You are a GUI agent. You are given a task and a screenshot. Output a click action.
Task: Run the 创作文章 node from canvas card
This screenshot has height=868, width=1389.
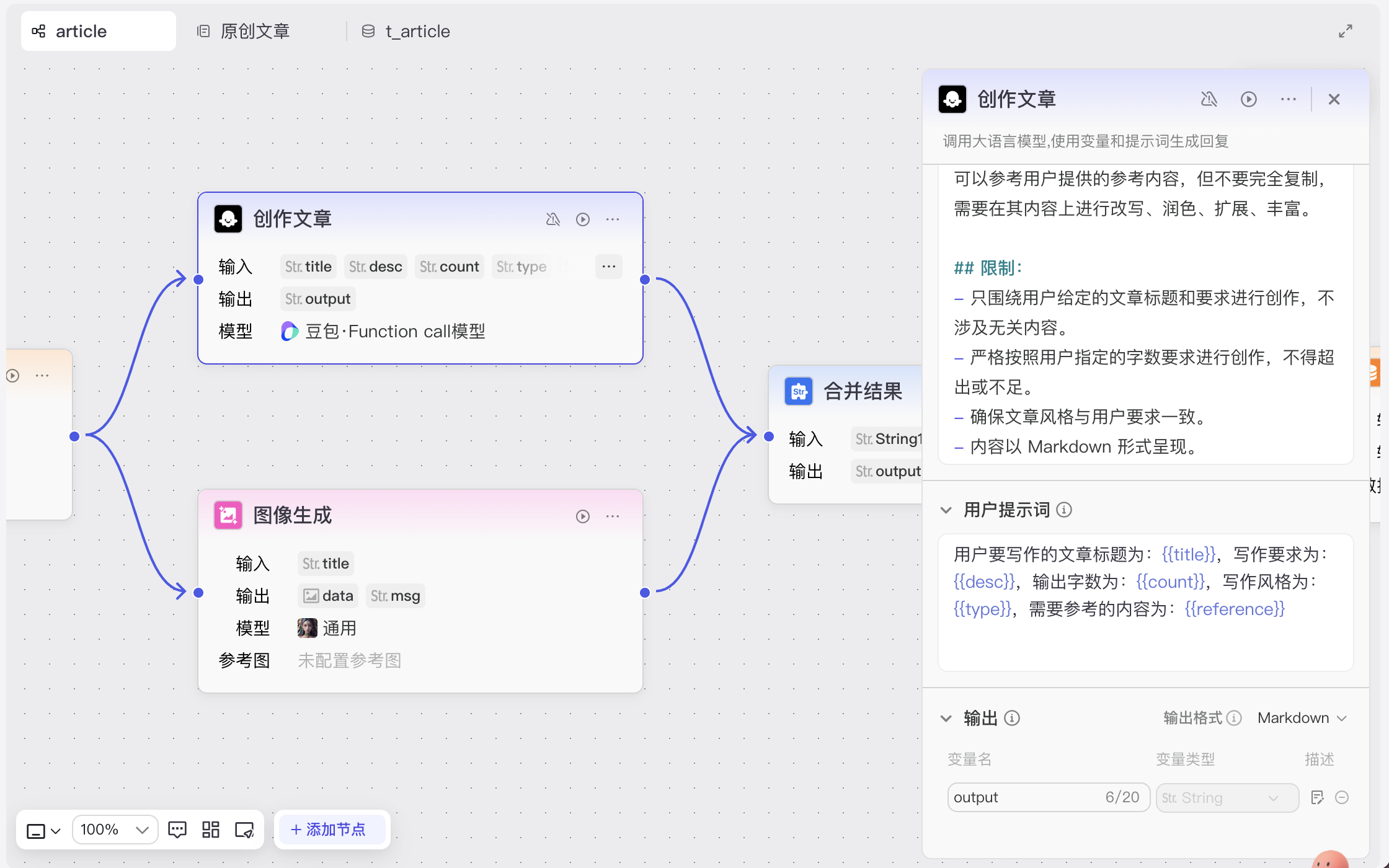582,219
